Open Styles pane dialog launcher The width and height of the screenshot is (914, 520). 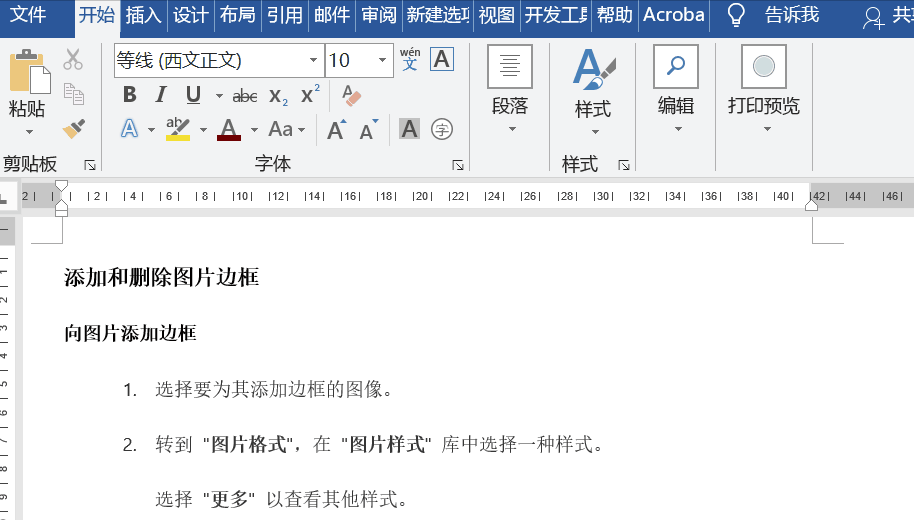coord(624,166)
